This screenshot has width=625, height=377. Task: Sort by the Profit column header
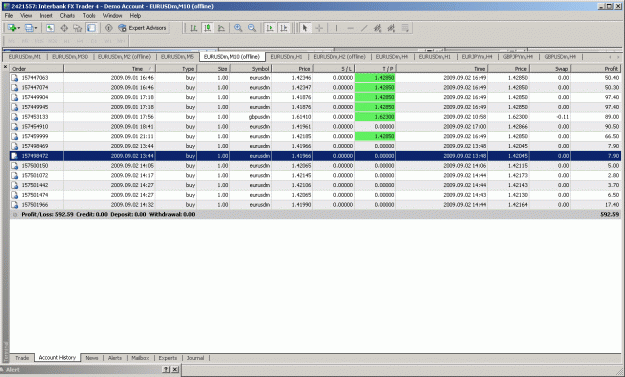(x=596, y=69)
